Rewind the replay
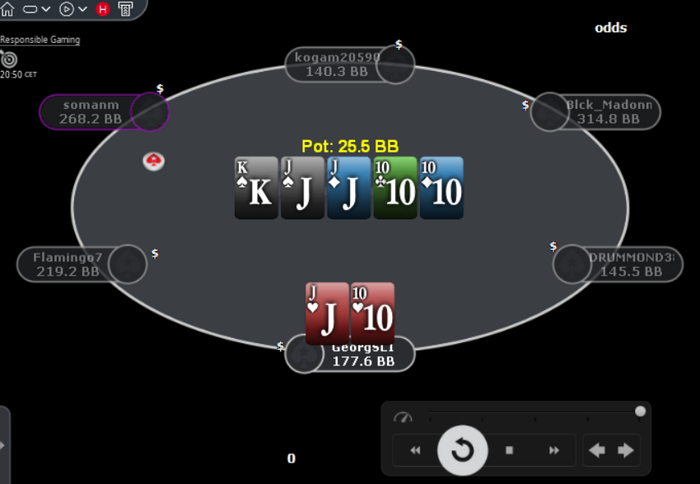This screenshot has height=484, width=700. (x=415, y=450)
